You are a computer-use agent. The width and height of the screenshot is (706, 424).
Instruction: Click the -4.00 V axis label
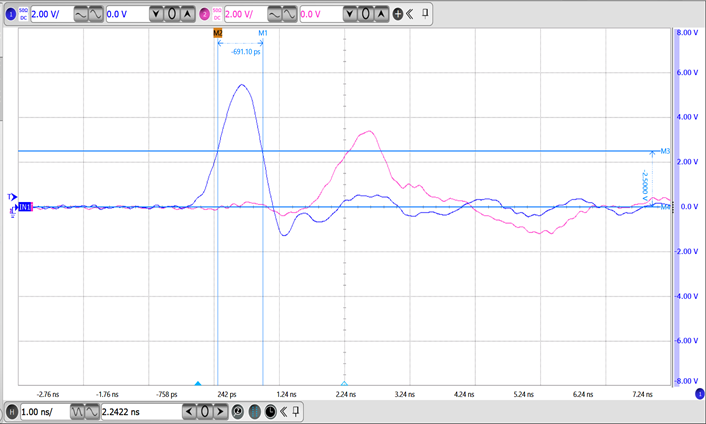click(x=687, y=296)
